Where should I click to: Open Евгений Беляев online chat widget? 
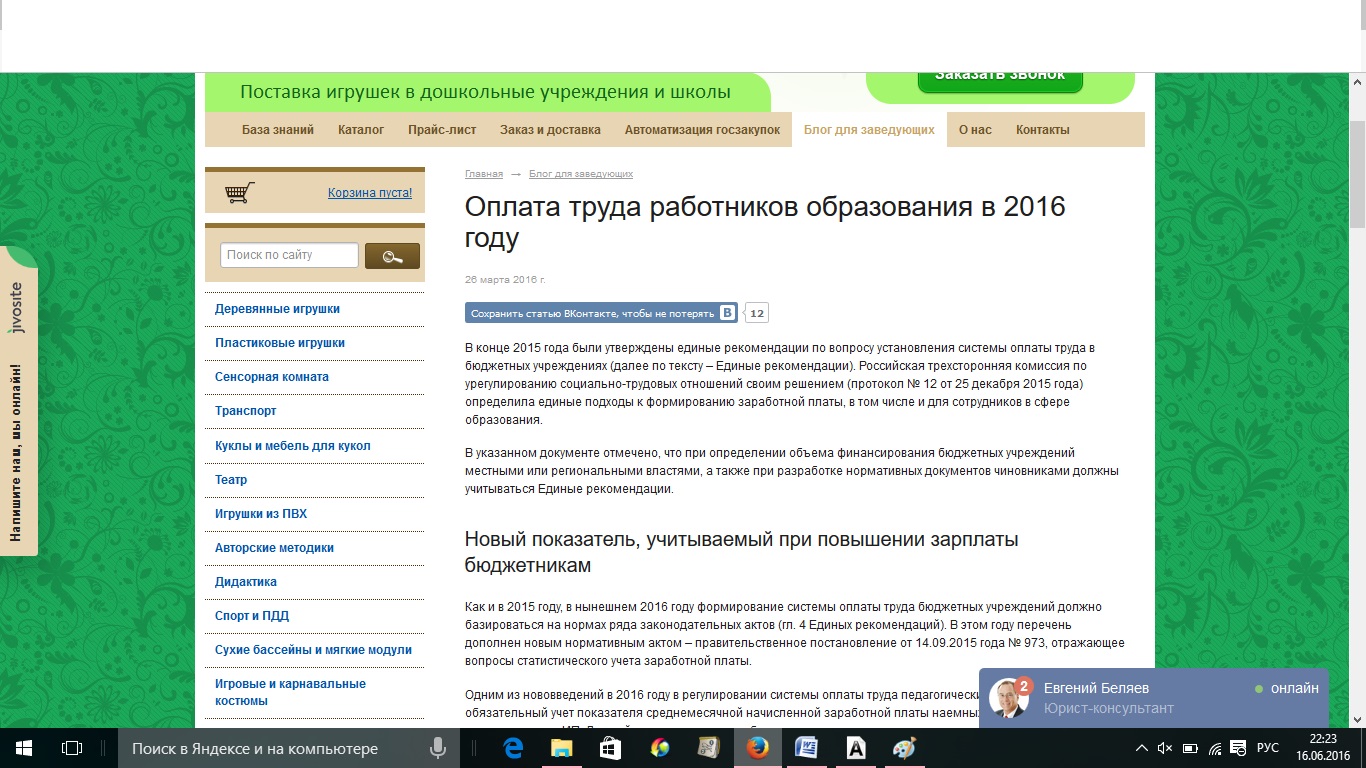(x=1154, y=698)
